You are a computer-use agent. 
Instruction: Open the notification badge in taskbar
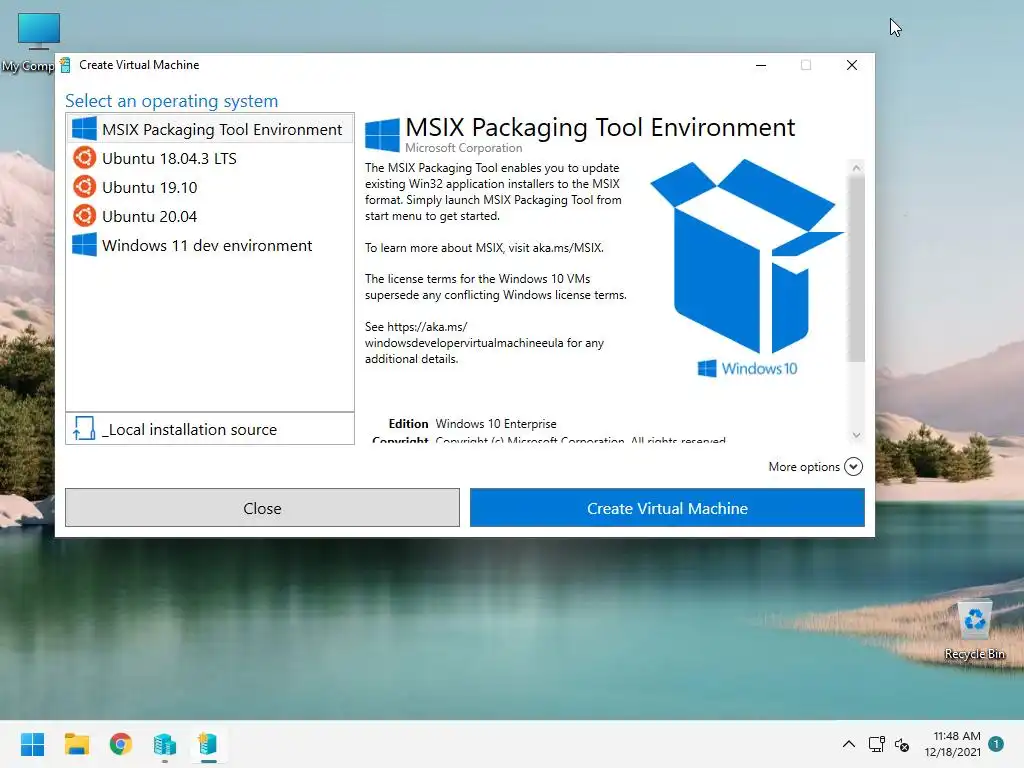[x=996, y=744]
